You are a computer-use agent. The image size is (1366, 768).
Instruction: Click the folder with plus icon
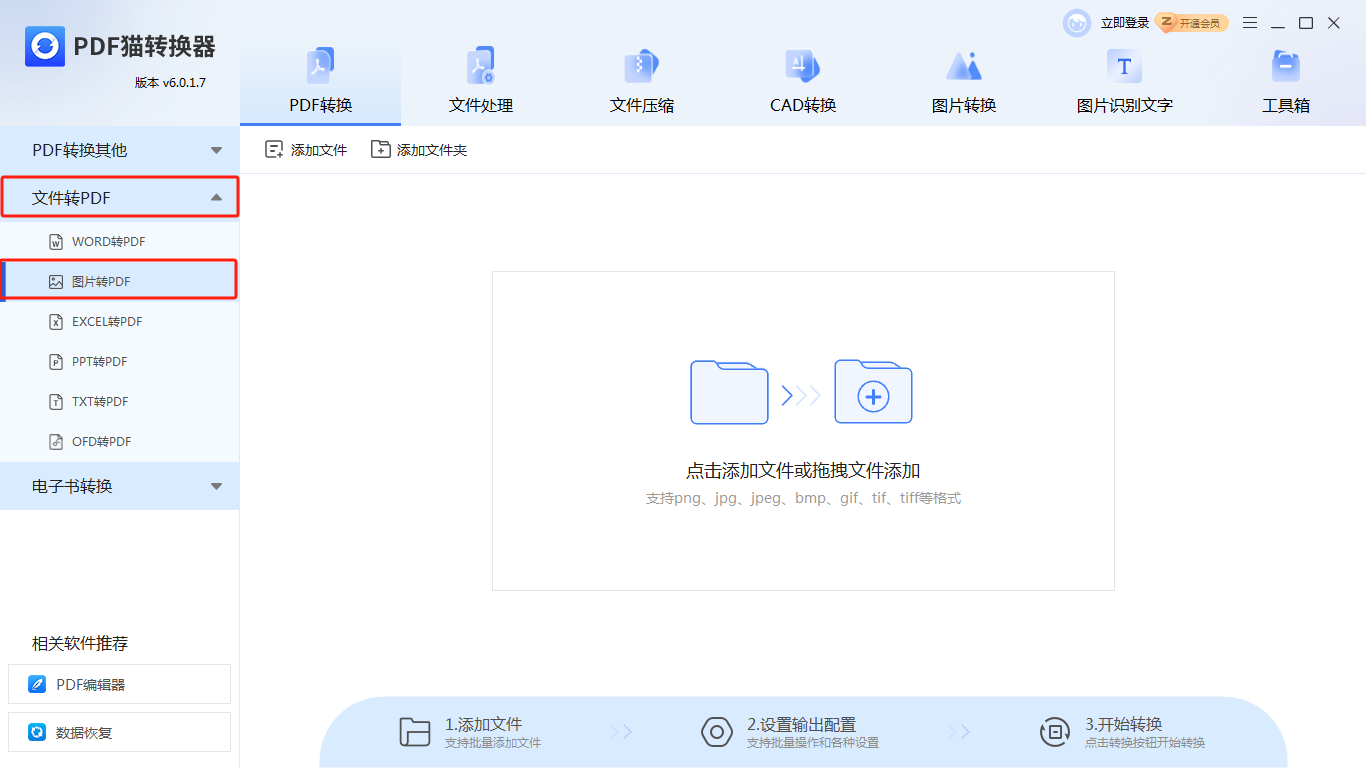coord(873,392)
